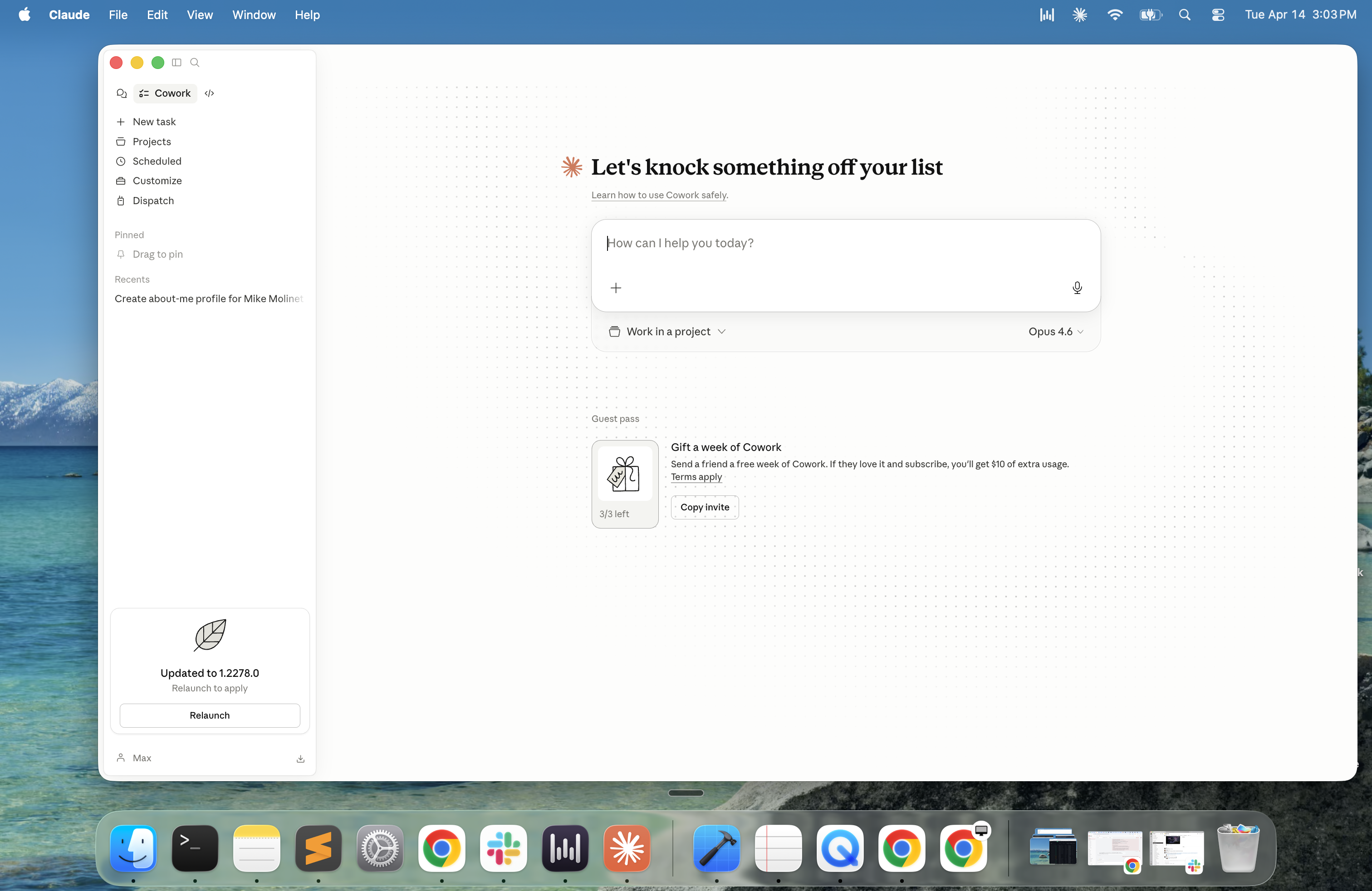Select the code mode icon beside Cowork
The height and width of the screenshot is (891, 1372).
pos(209,93)
